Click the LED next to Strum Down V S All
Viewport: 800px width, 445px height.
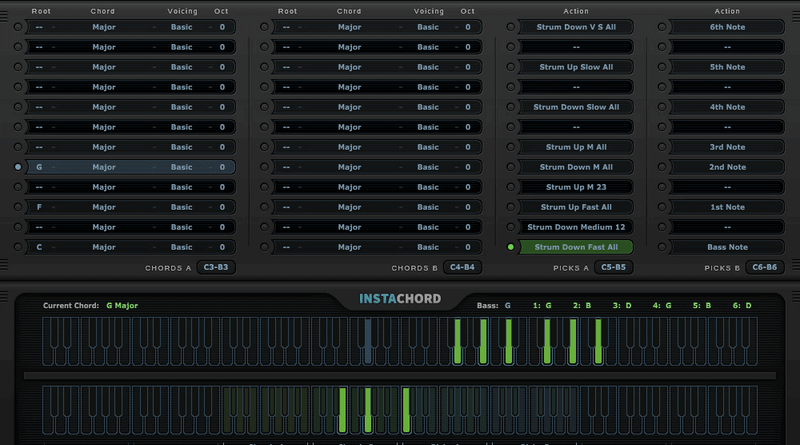point(511,27)
